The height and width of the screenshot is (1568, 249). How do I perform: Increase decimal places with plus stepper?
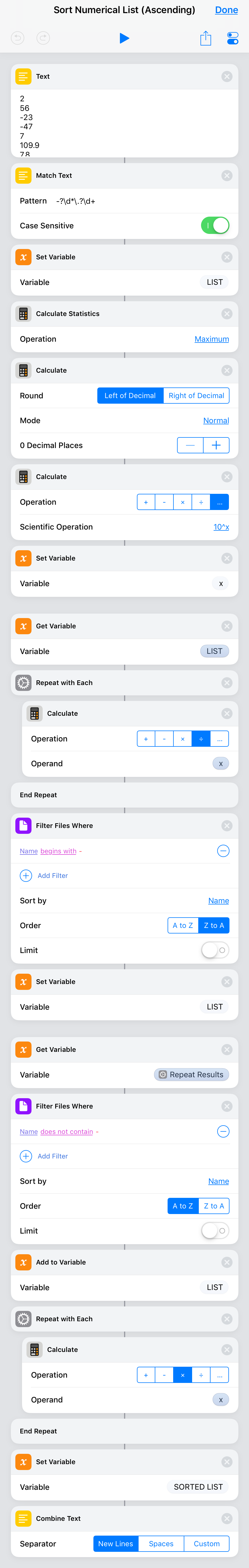(x=216, y=446)
